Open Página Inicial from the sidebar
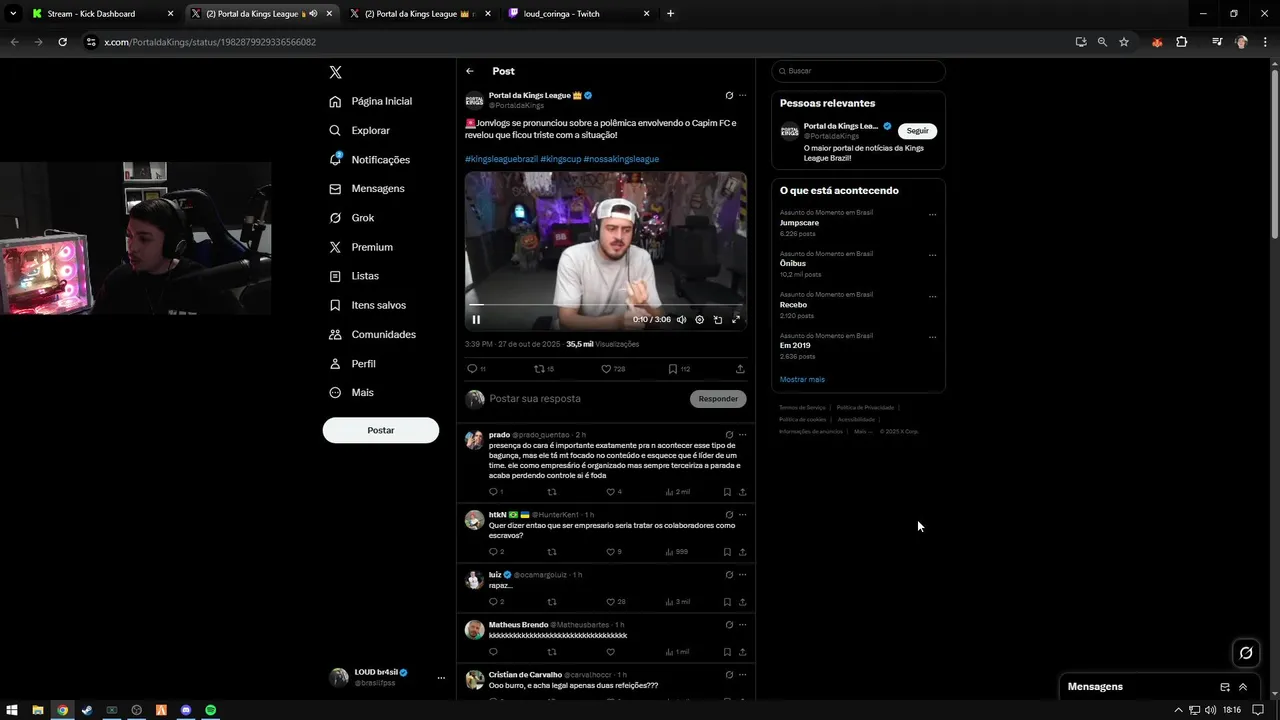Image resolution: width=1280 pixels, height=720 pixels. pos(370,101)
